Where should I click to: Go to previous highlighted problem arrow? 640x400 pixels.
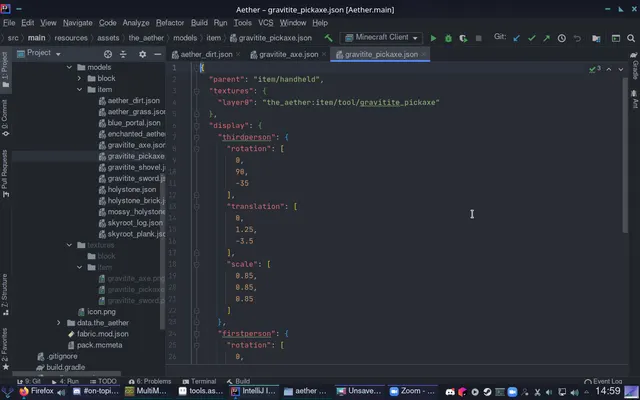(x=609, y=69)
